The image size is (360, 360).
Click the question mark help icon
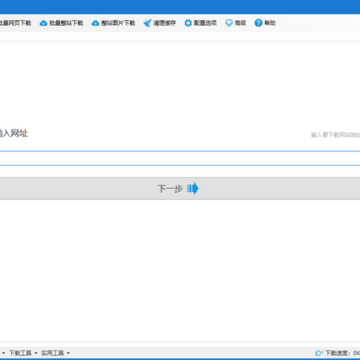click(x=258, y=23)
